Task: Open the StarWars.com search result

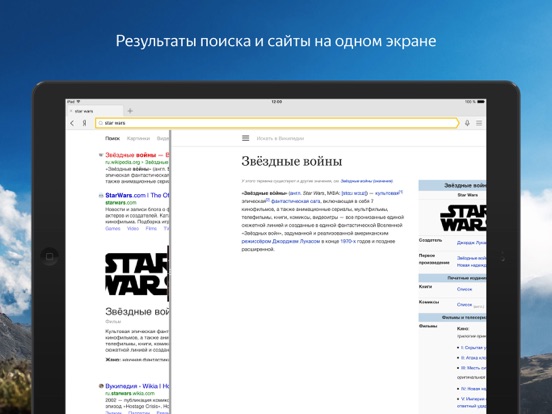Action: [x=137, y=195]
